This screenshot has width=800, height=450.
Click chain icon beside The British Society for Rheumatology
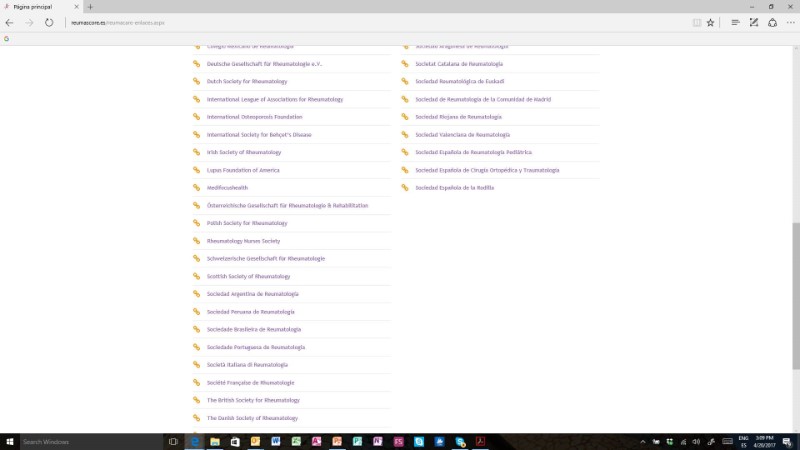point(196,400)
